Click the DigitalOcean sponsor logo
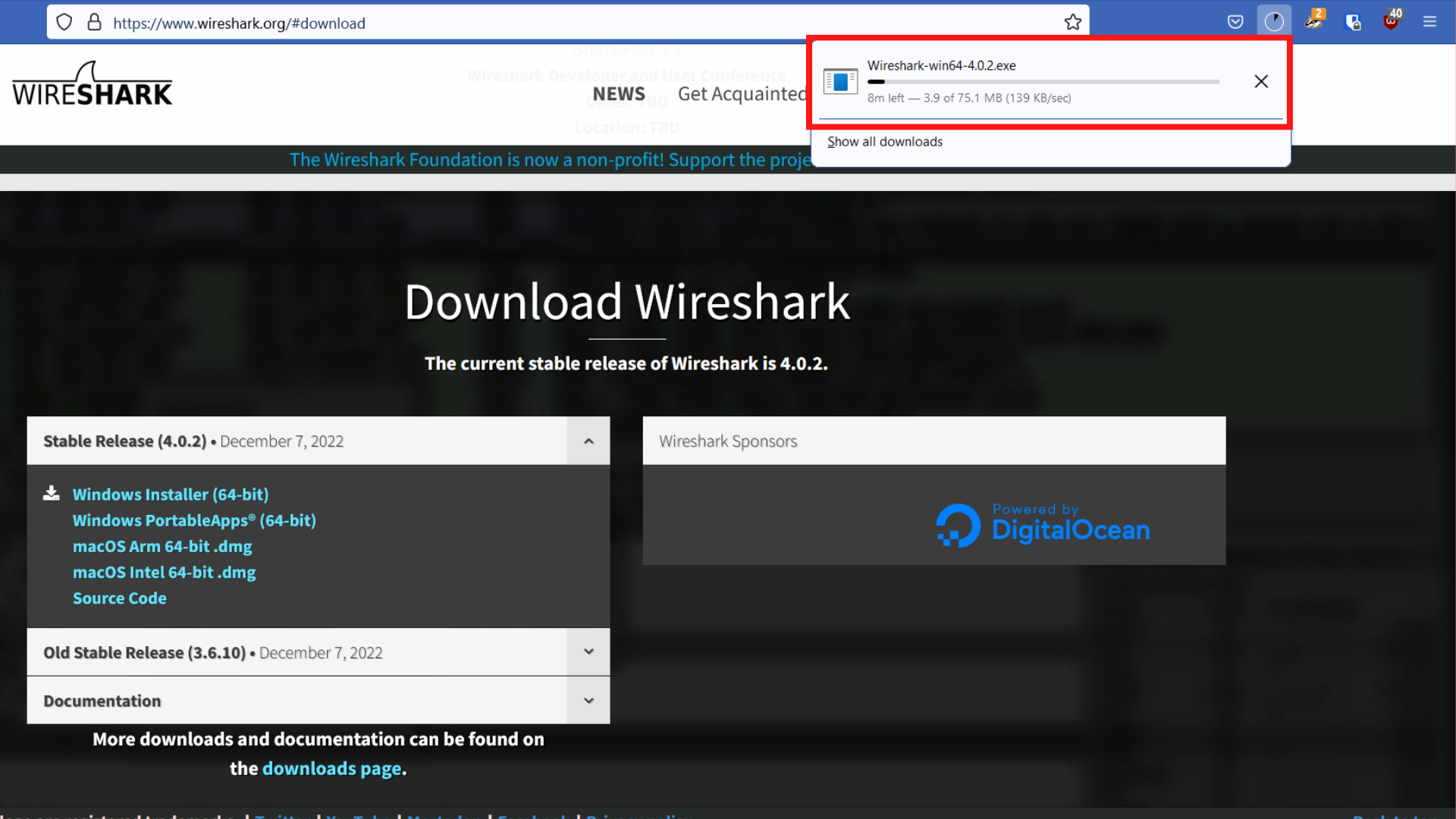 click(1042, 524)
